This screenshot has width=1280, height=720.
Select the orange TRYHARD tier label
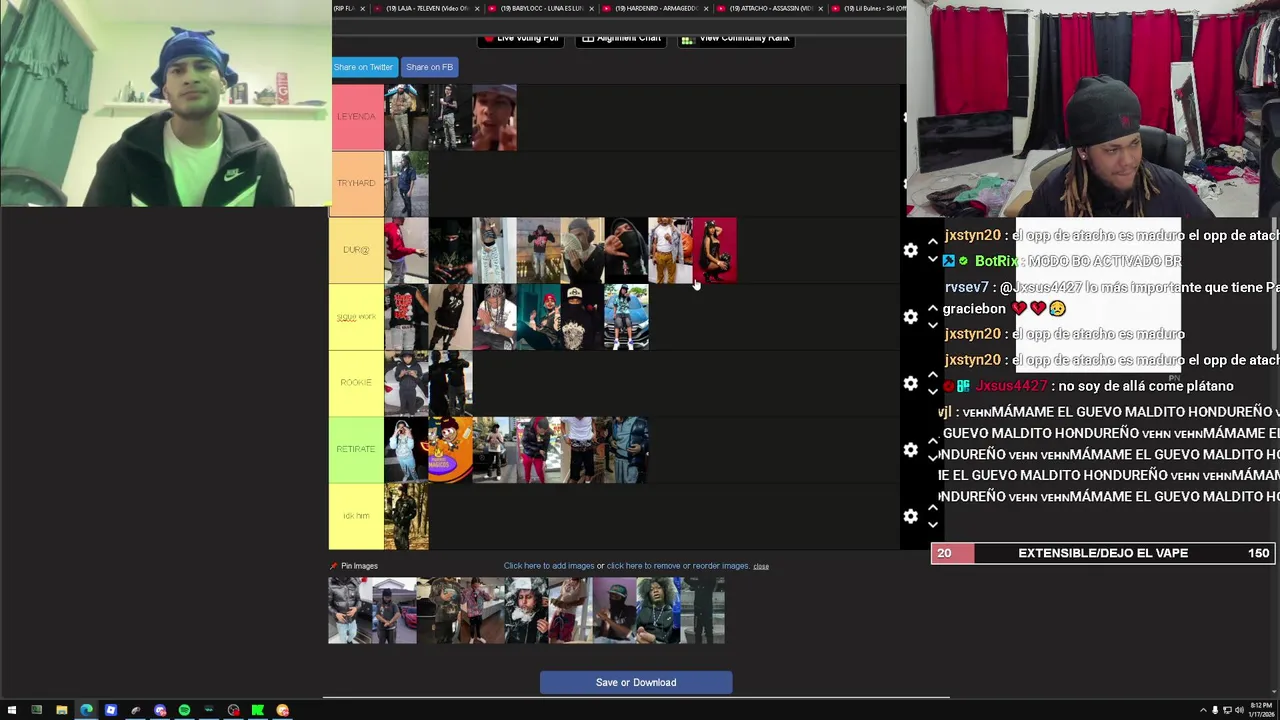[356, 183]
